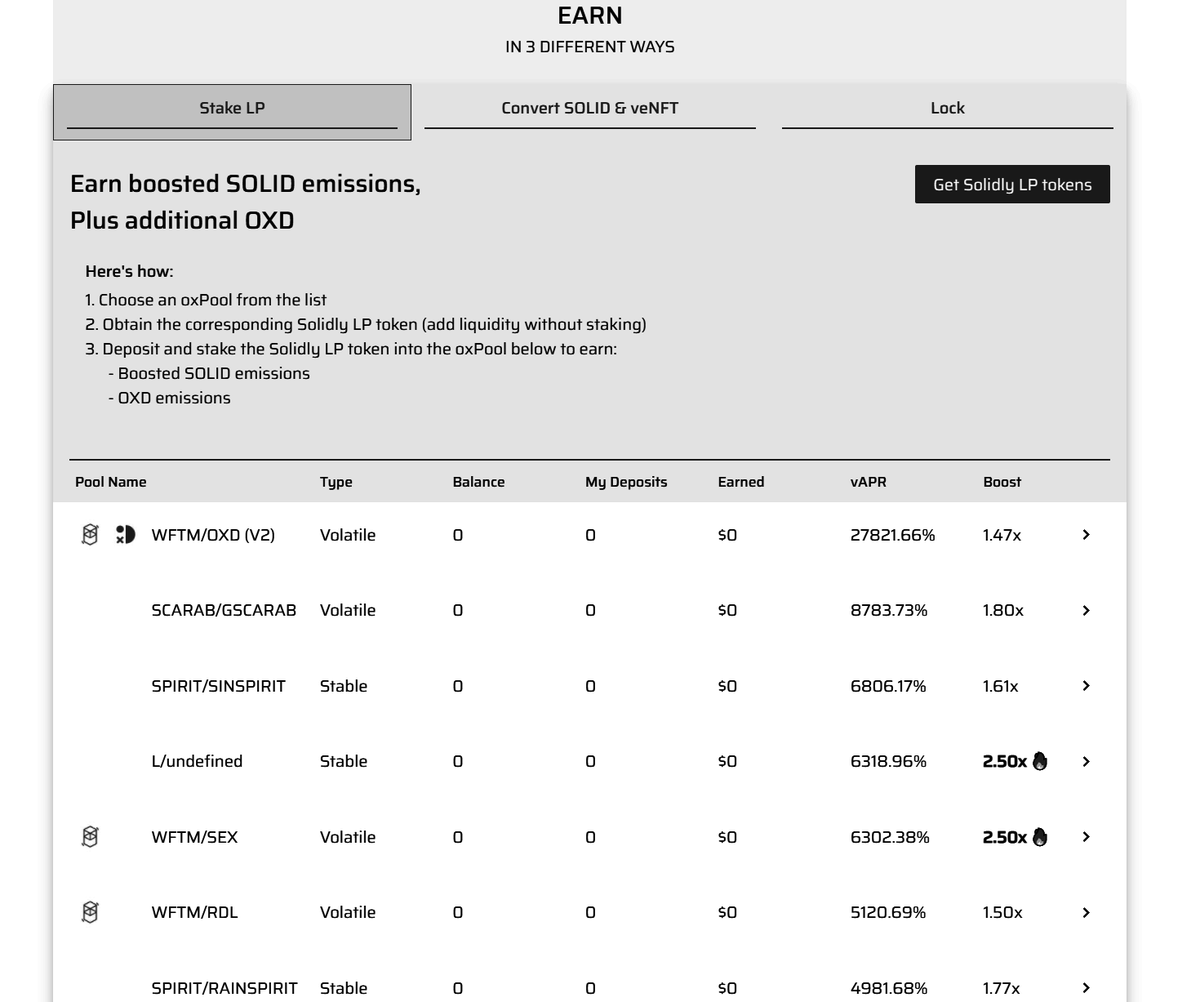Sort by vAPR column header
The width and height of the screenshot is (1200, 1002).
click(x=868, y=482)
